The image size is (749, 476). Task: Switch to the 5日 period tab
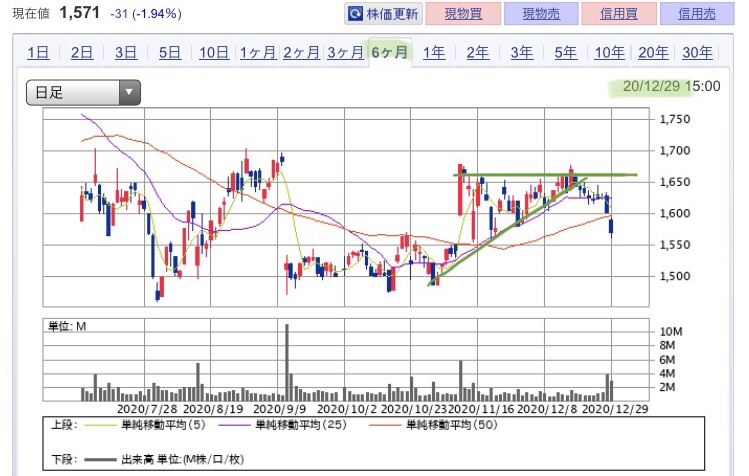(x=170, y=52)
